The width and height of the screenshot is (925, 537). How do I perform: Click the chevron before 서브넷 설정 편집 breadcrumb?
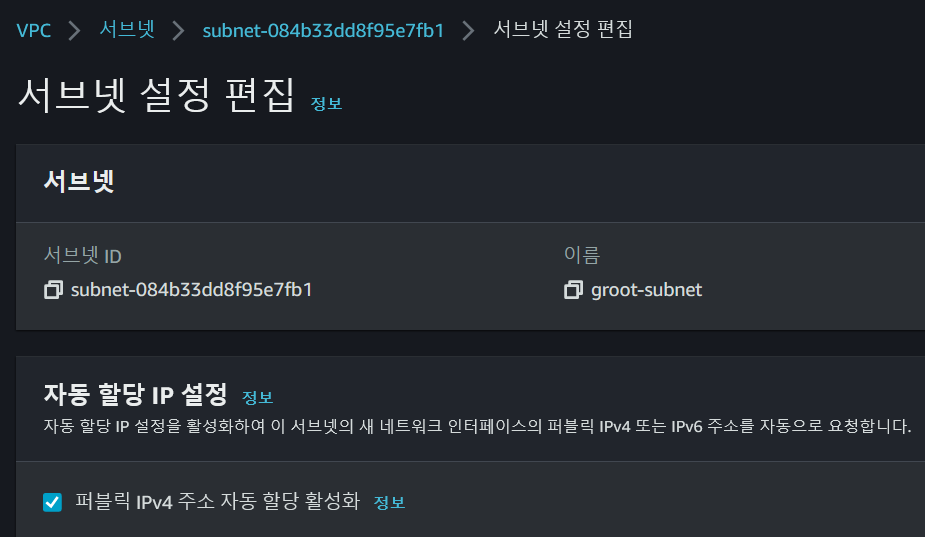click(x=468, y=30)
